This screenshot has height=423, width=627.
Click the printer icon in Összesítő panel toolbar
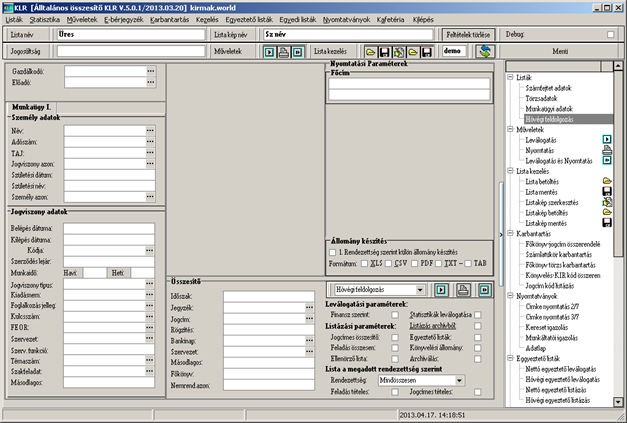[x=463, y=289]
